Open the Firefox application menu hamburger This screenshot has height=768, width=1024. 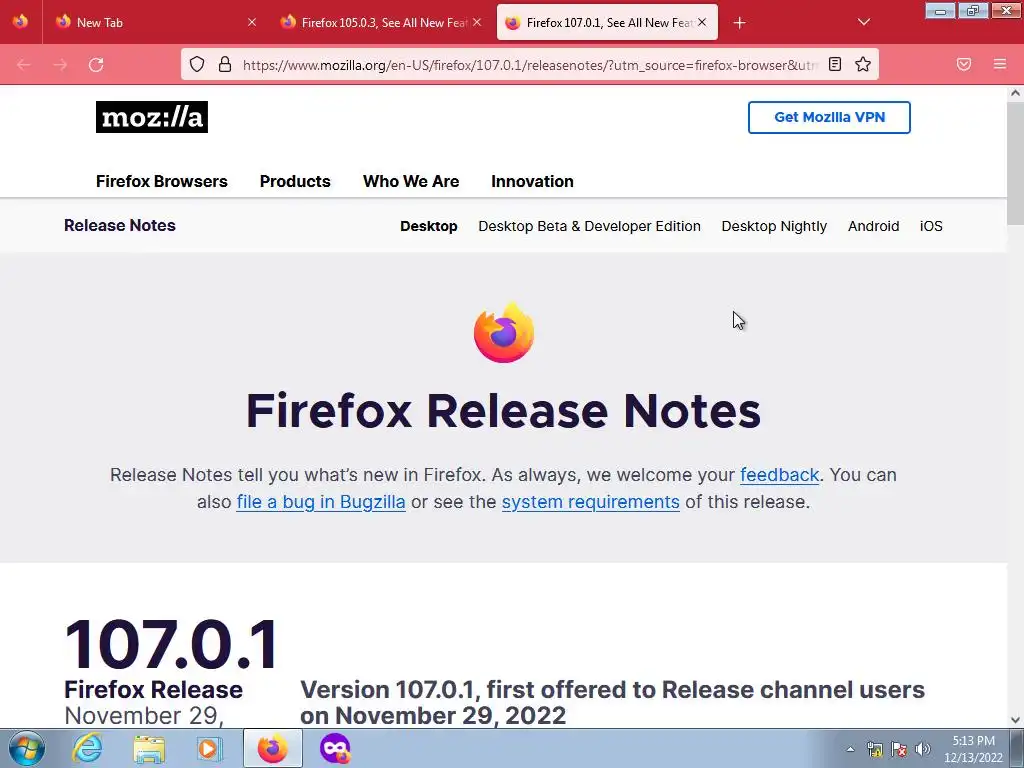1000,64
